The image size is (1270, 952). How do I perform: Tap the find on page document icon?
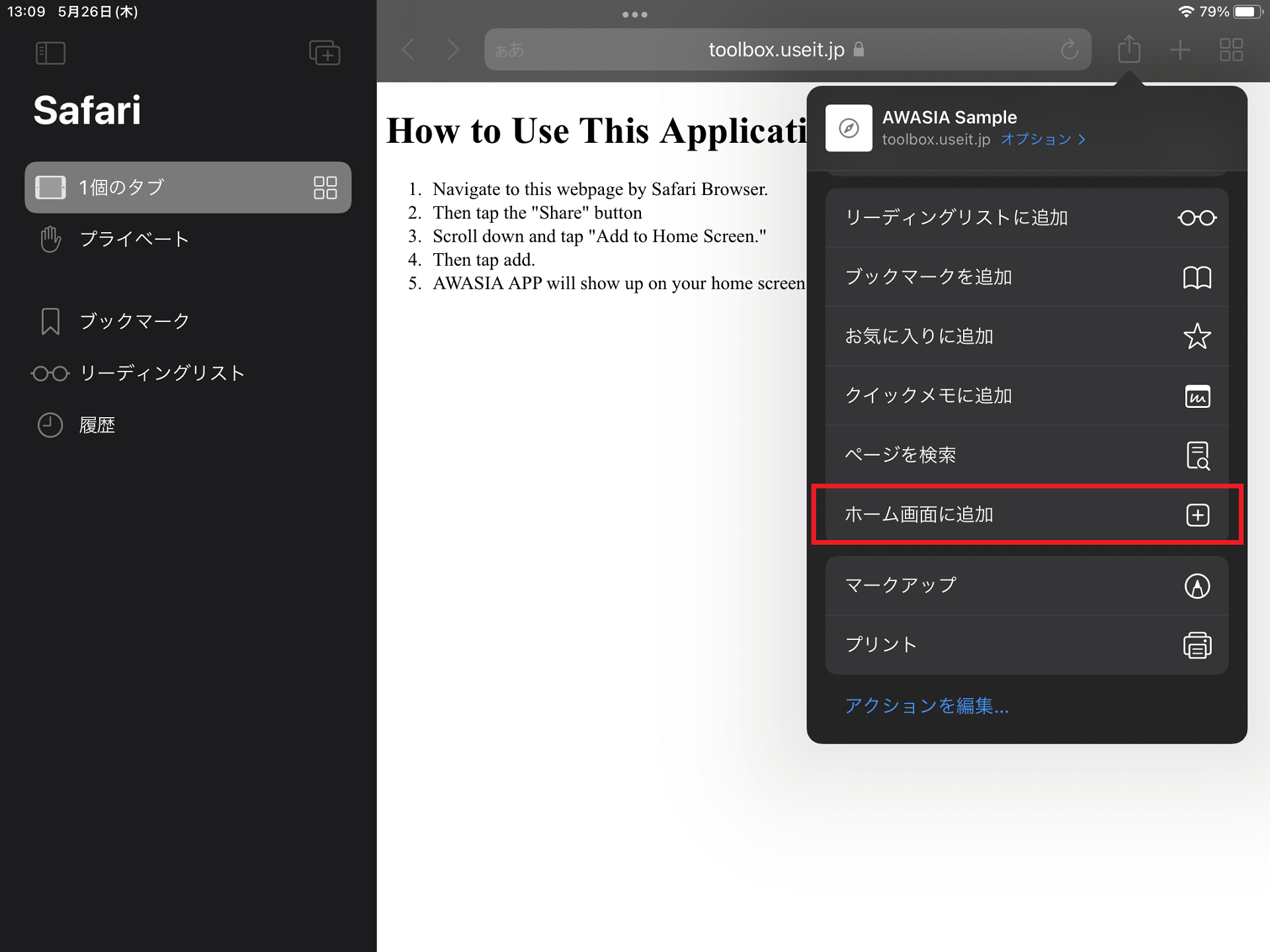coord(1198,456)
